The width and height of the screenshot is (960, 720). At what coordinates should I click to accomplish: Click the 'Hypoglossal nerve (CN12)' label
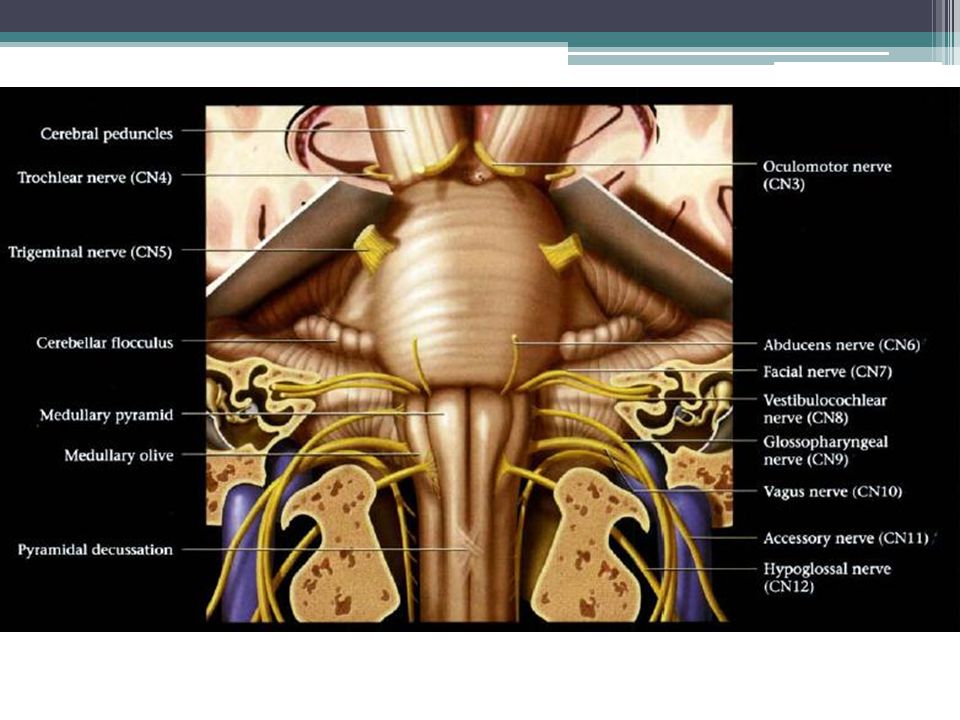(827, 578)
